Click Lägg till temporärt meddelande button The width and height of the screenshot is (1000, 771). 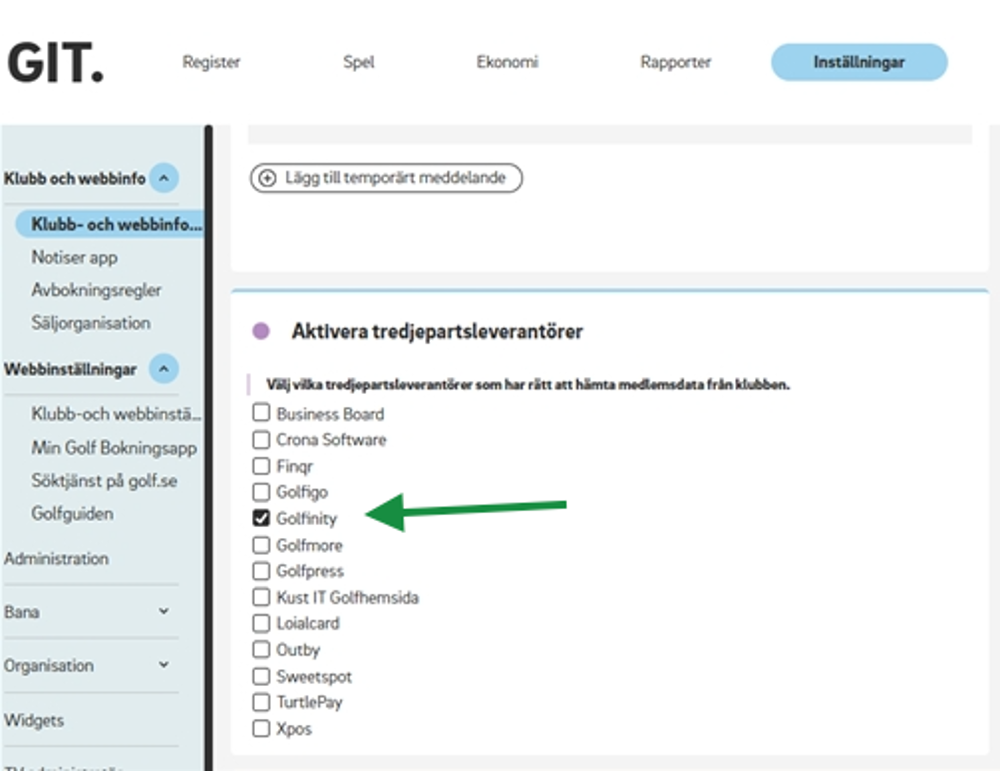386,178
